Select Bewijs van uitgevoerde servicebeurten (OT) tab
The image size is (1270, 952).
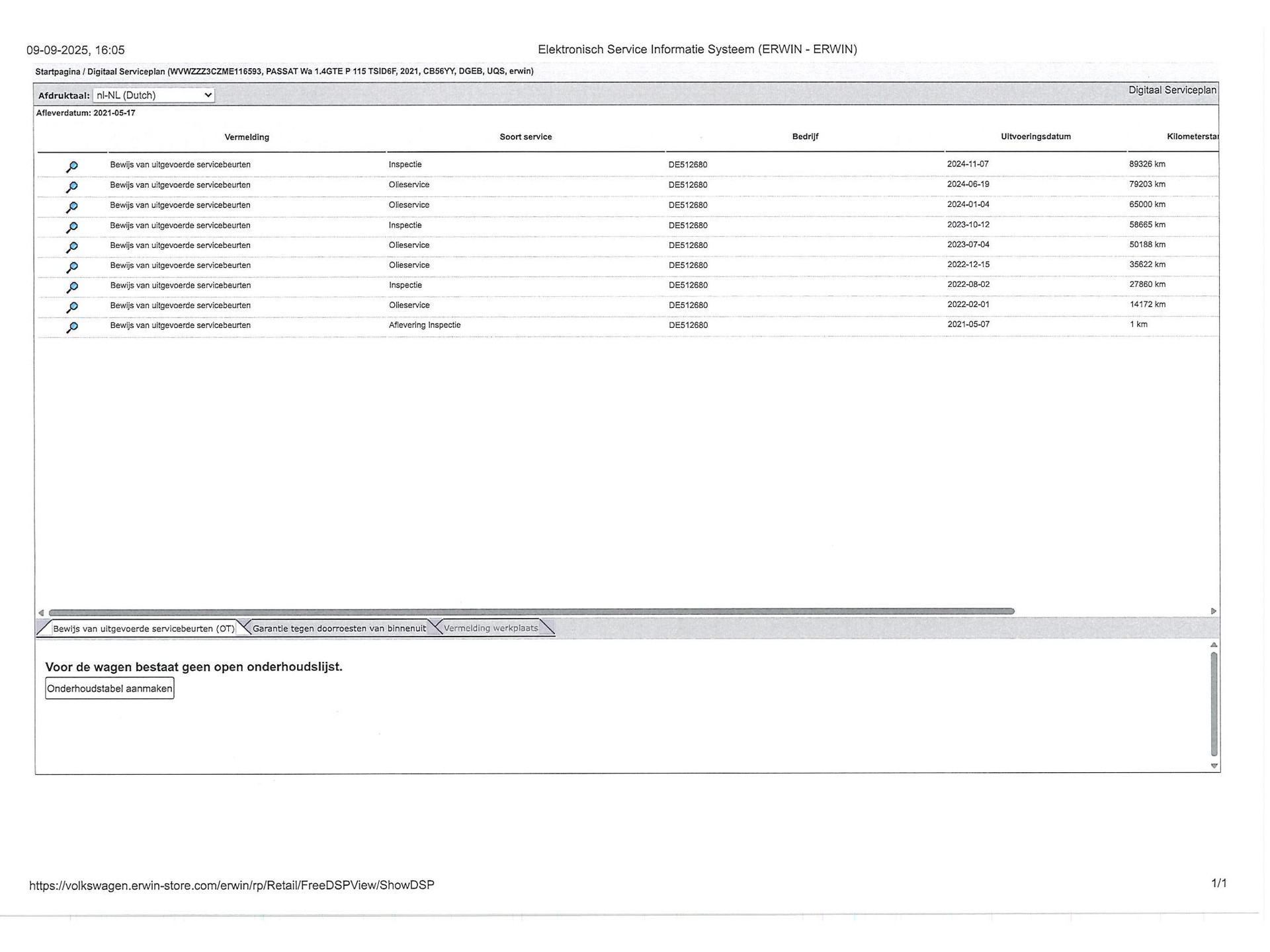pos(144,628)
